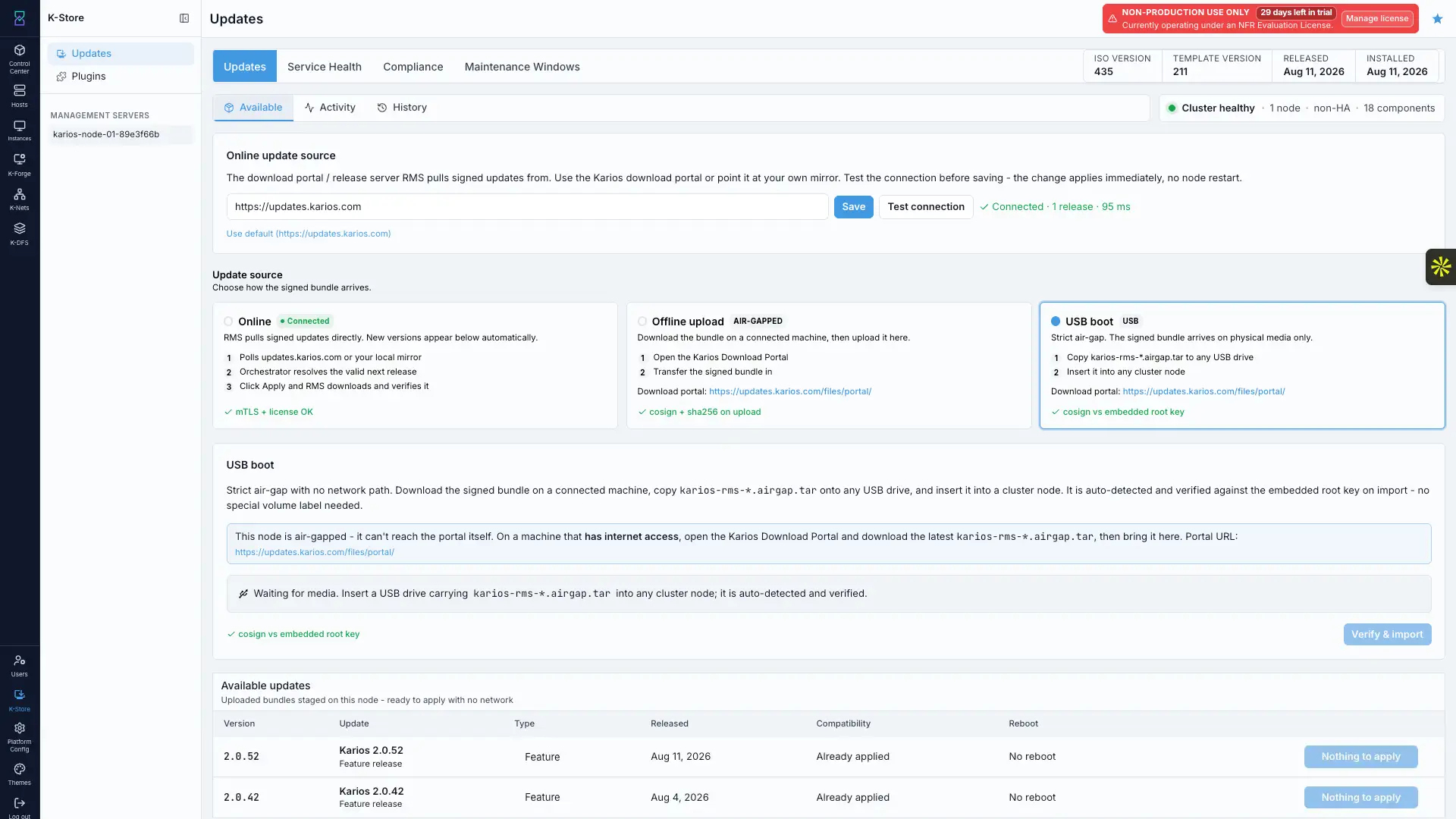Screen dimensions: 1456x819
Task: Open download portal link in USB boot card
Action: 1203,392
